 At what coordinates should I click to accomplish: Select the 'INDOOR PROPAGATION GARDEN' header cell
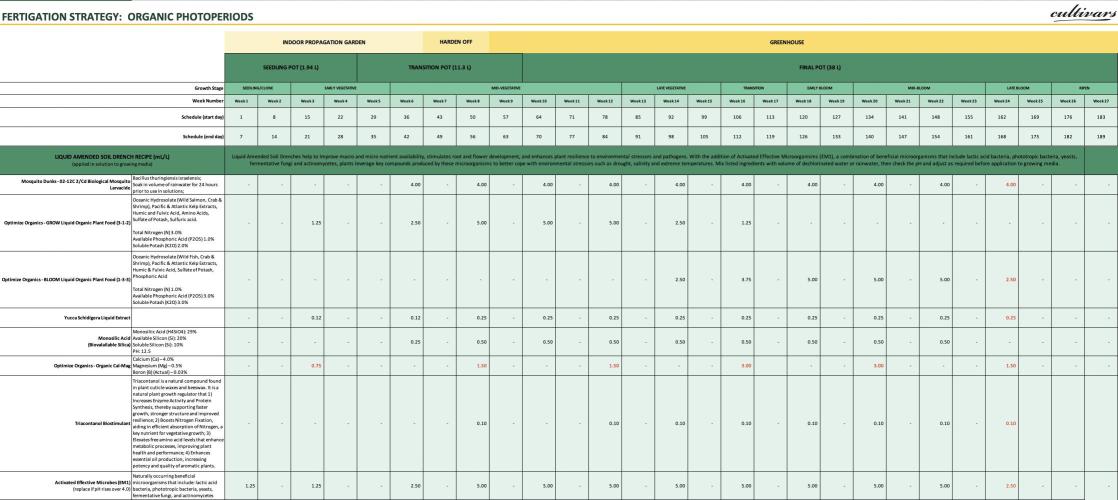coord(324,42)
